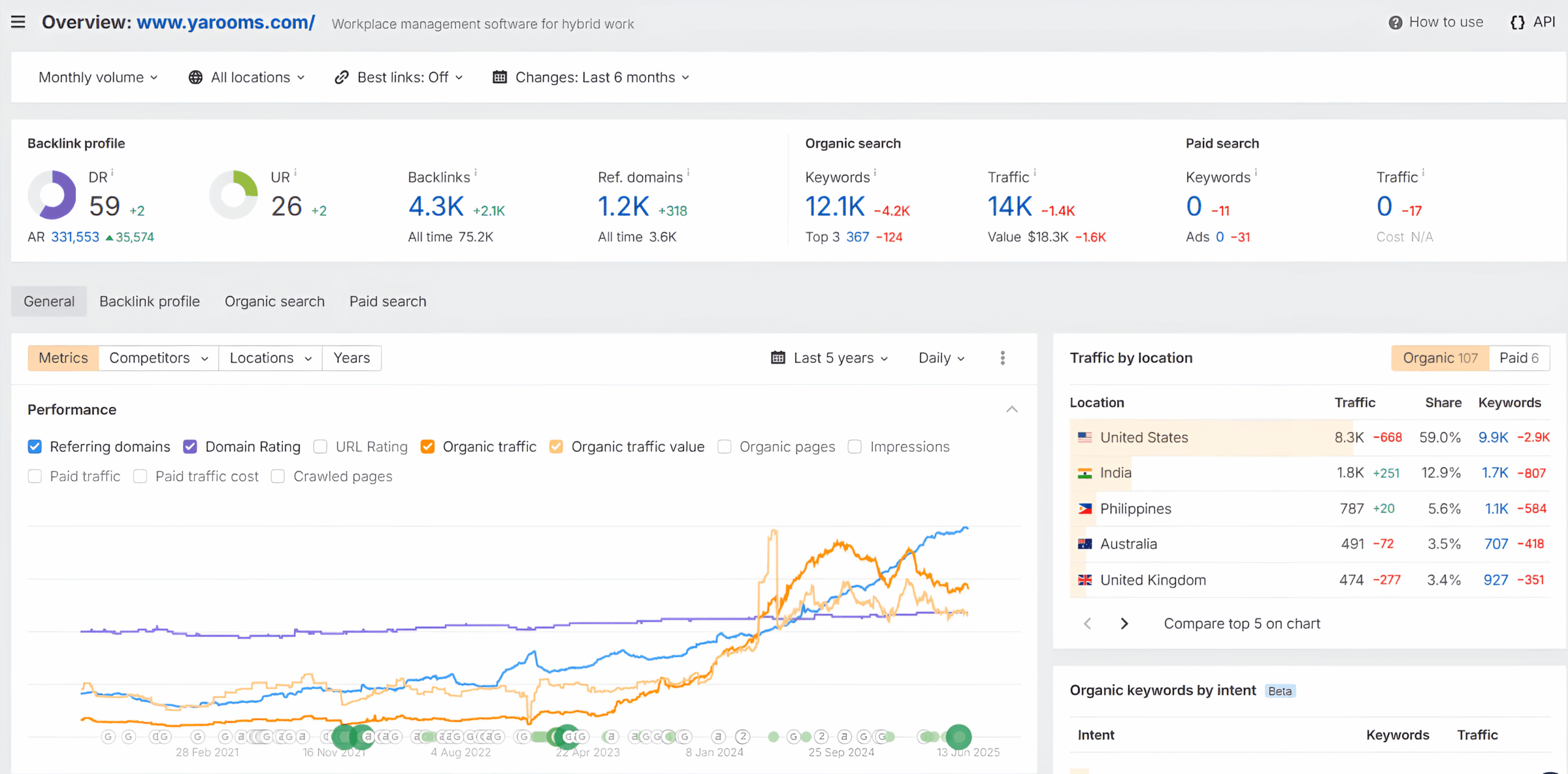The image size is (1568, 774).
Task: Switch to Paid 6 traffic toggle
Action: (1519, 357)
